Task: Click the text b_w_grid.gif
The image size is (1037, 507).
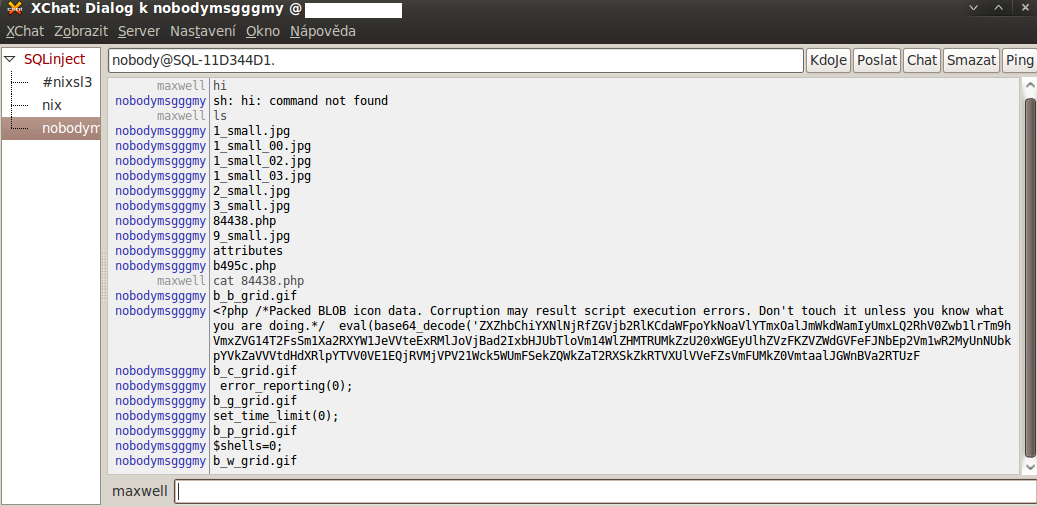Action: (x=255, y=461)
